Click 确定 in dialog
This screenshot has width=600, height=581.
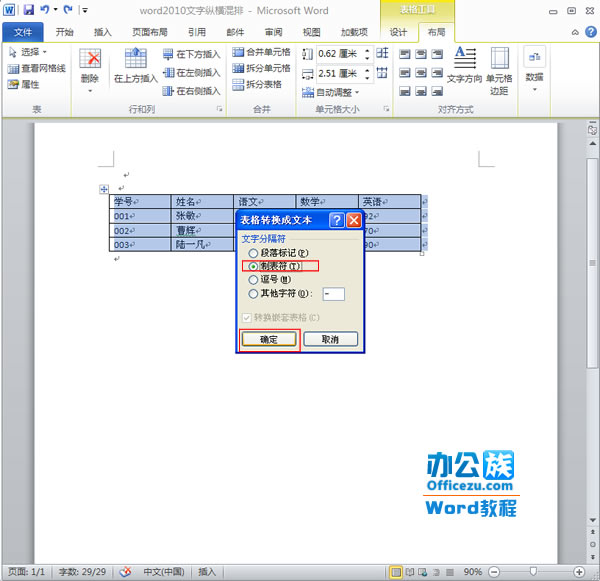[x=269, y=339]
